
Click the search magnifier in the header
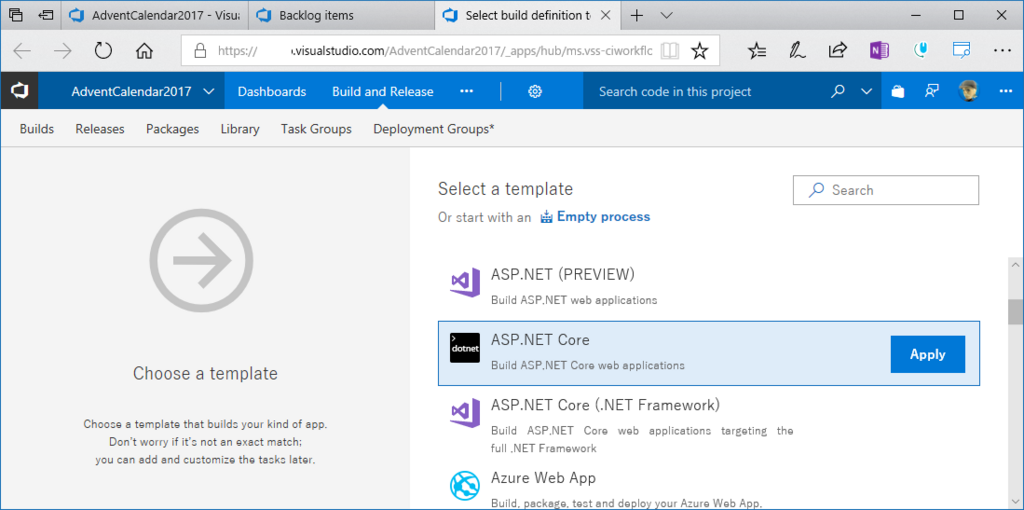coord(838,91)
